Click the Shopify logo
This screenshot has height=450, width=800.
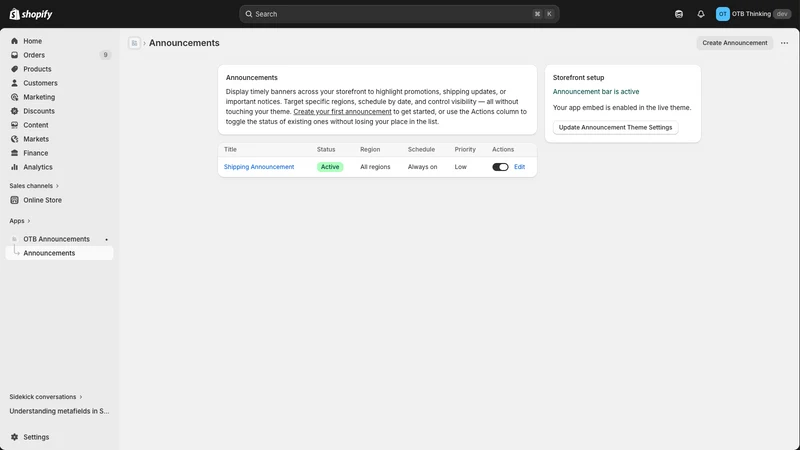pyautogui.click(x=31, y=14)
